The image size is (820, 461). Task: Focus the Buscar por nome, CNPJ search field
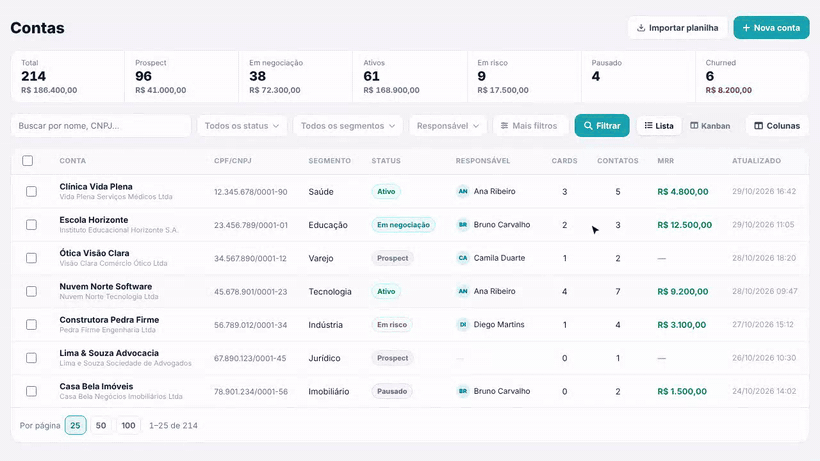[101, 125]
